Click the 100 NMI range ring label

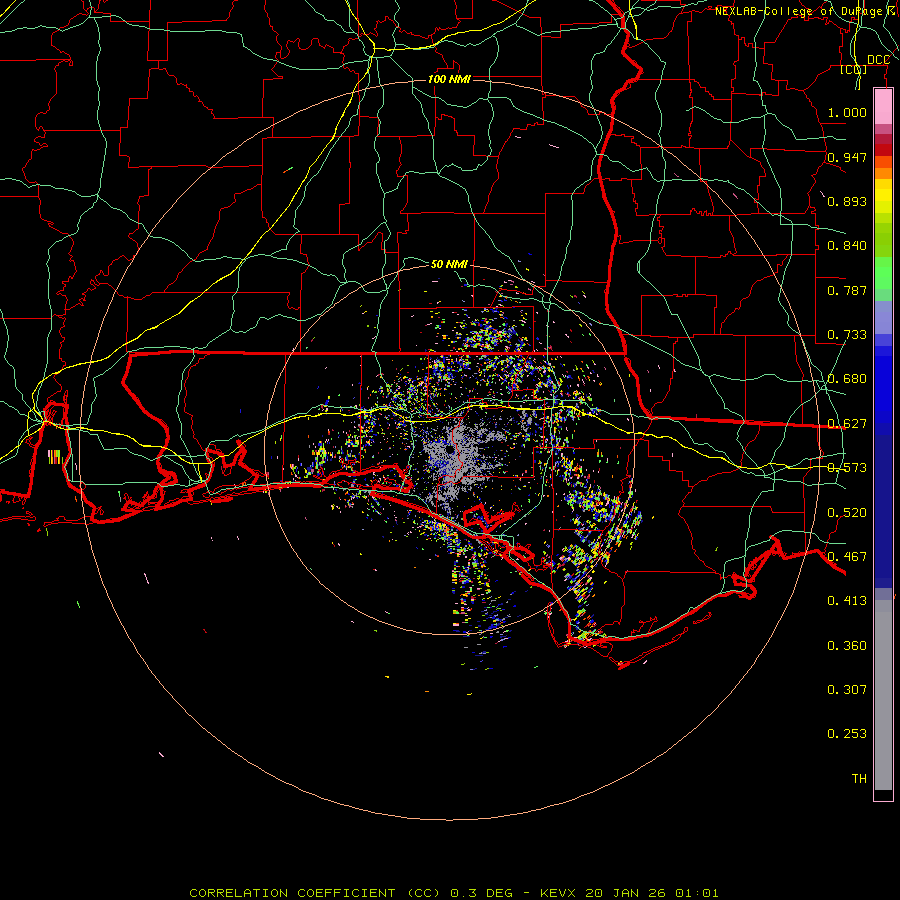(x=449, y=79)
